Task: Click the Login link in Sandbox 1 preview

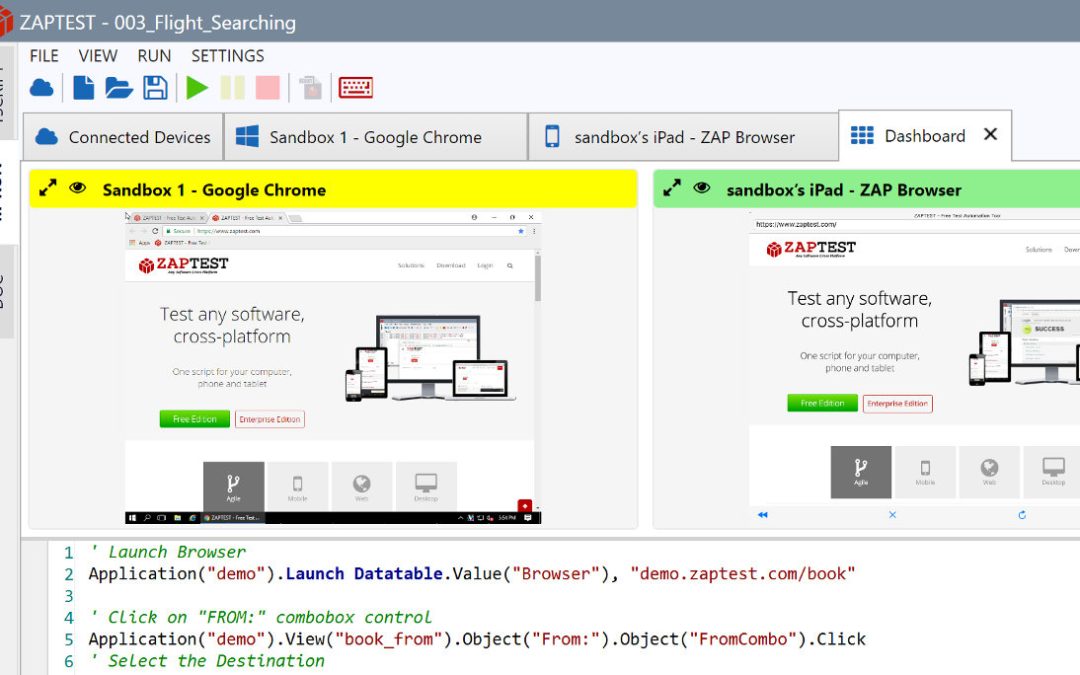Action: (485, 265)
